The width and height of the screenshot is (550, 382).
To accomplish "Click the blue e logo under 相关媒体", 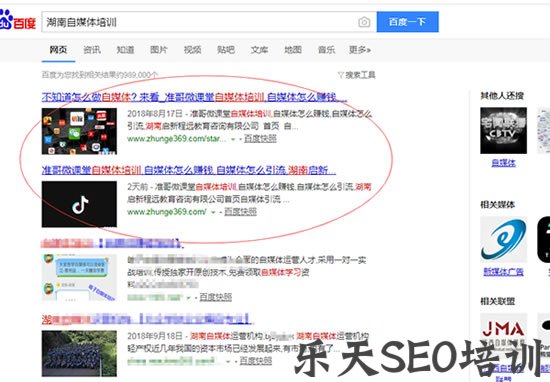I will click(x=503, y=240).
